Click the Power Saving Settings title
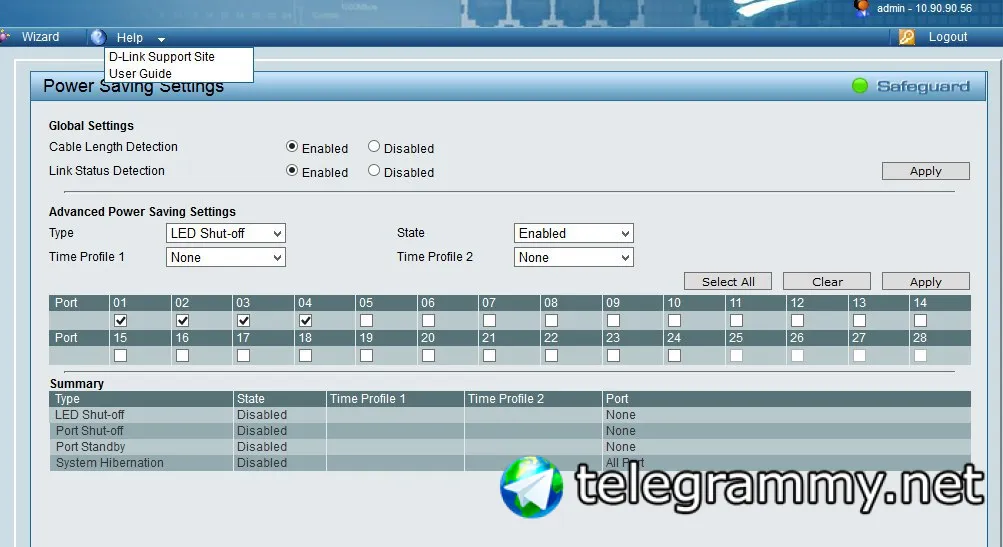 (x=134, y=86)
